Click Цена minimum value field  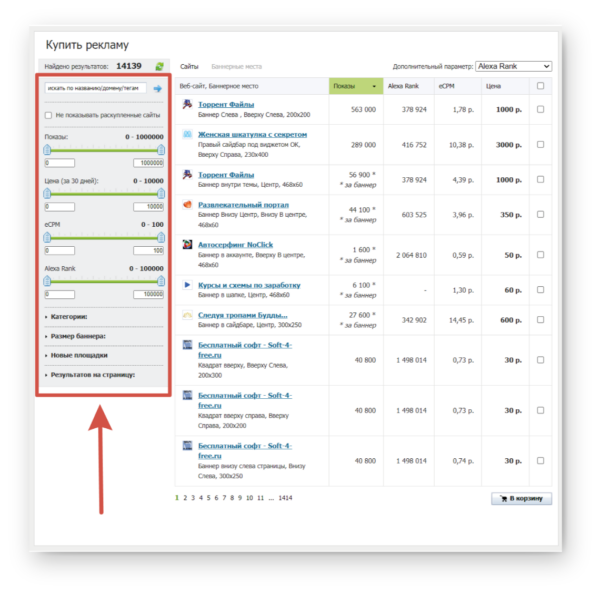(60, 207)
